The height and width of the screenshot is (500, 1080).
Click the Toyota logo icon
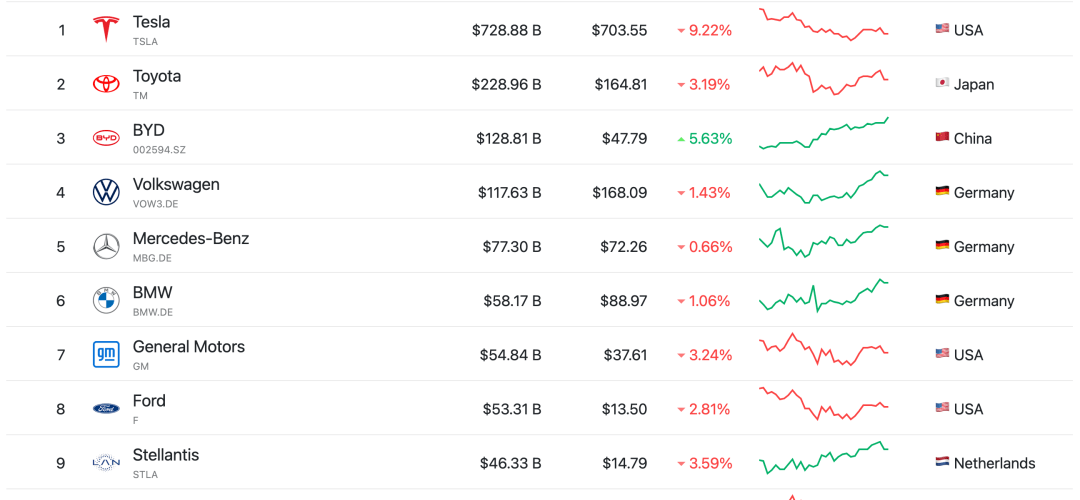[x=106, y=84]
